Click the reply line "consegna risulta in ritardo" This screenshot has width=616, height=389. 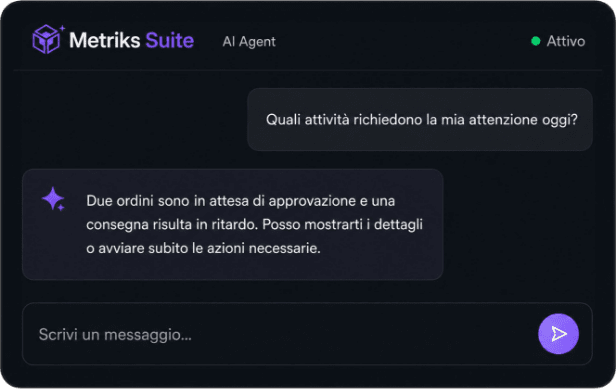[171, 225]
